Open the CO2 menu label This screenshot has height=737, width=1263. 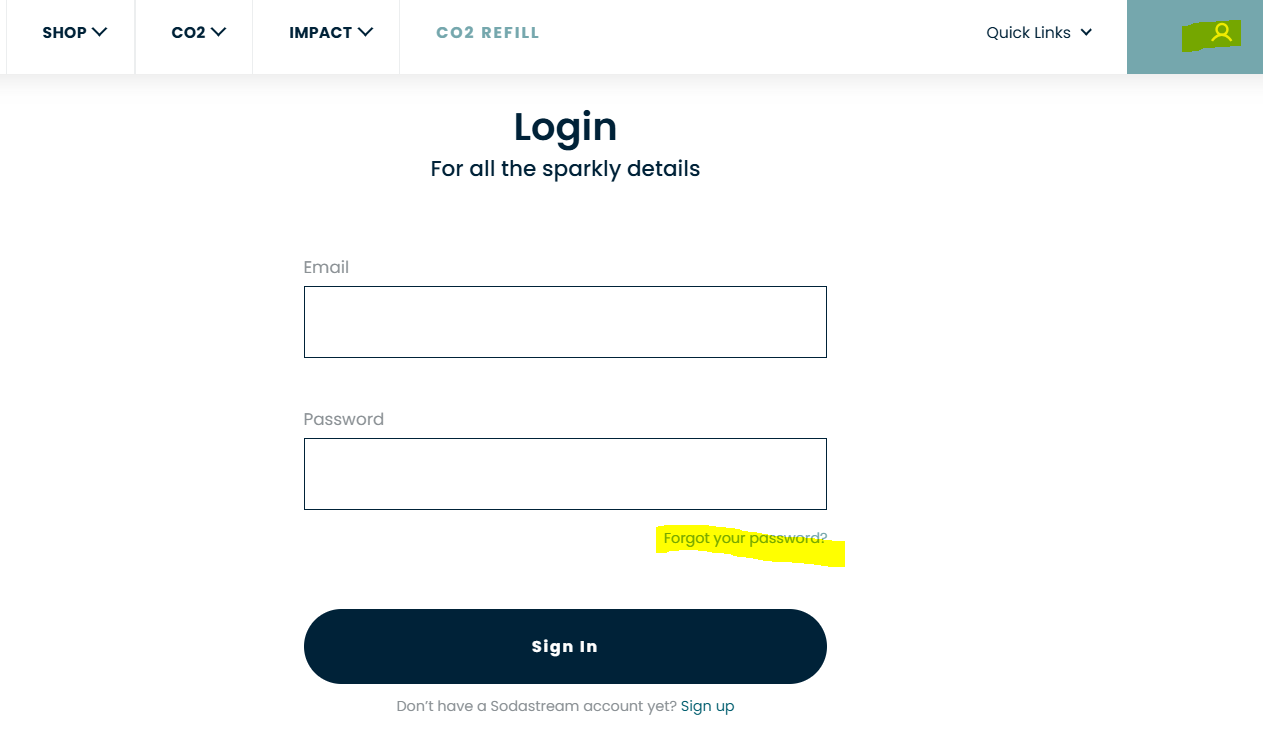point(188,33)
